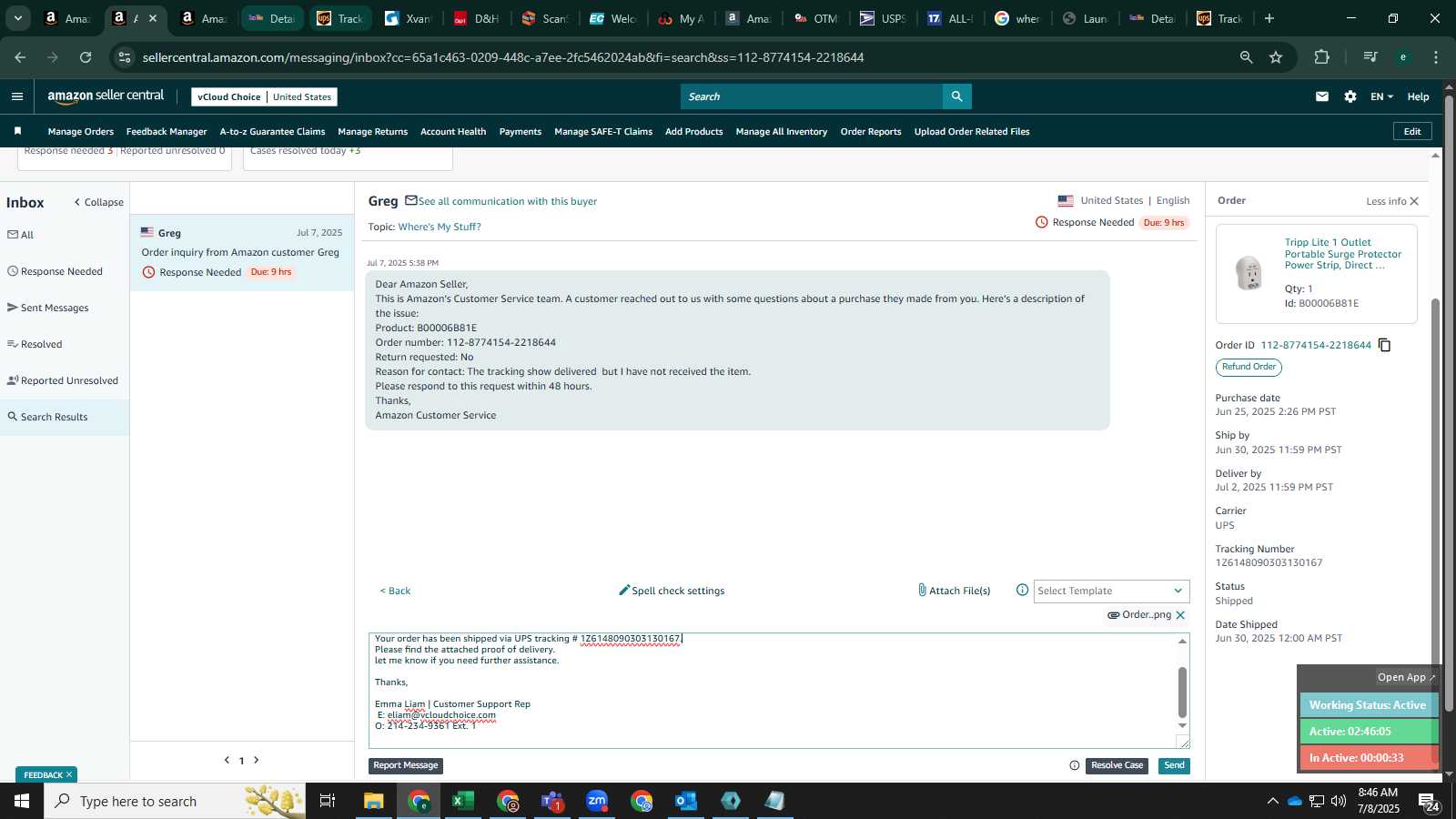Viewport: 1456px width, 819px height.
Task: Dismiss the FEEDBACK tab
Action: (68, 774)
